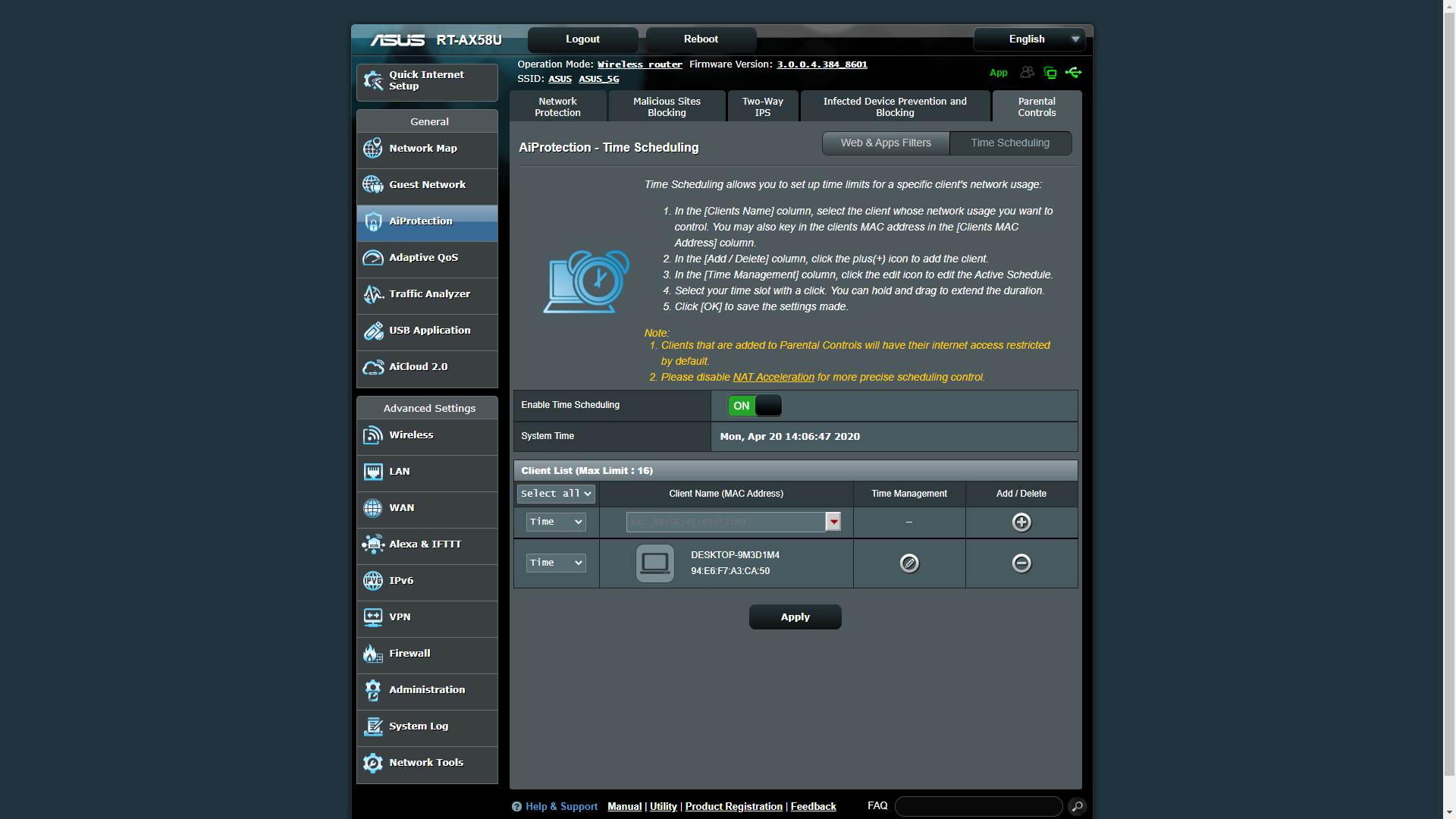This screenshot has width=1456, height=819.
Task: Expand the client MAC address dropdown arrow
Action: coord(833,522)
